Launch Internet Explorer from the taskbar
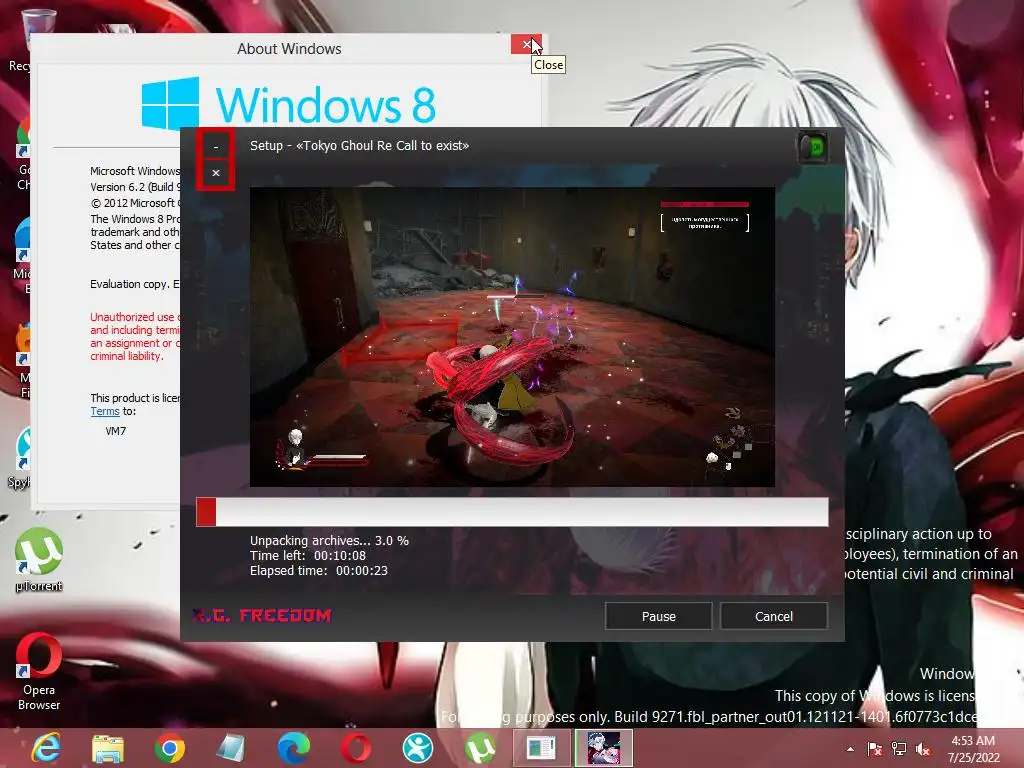This screenshot has height=768, width=1024. (46, 748)
